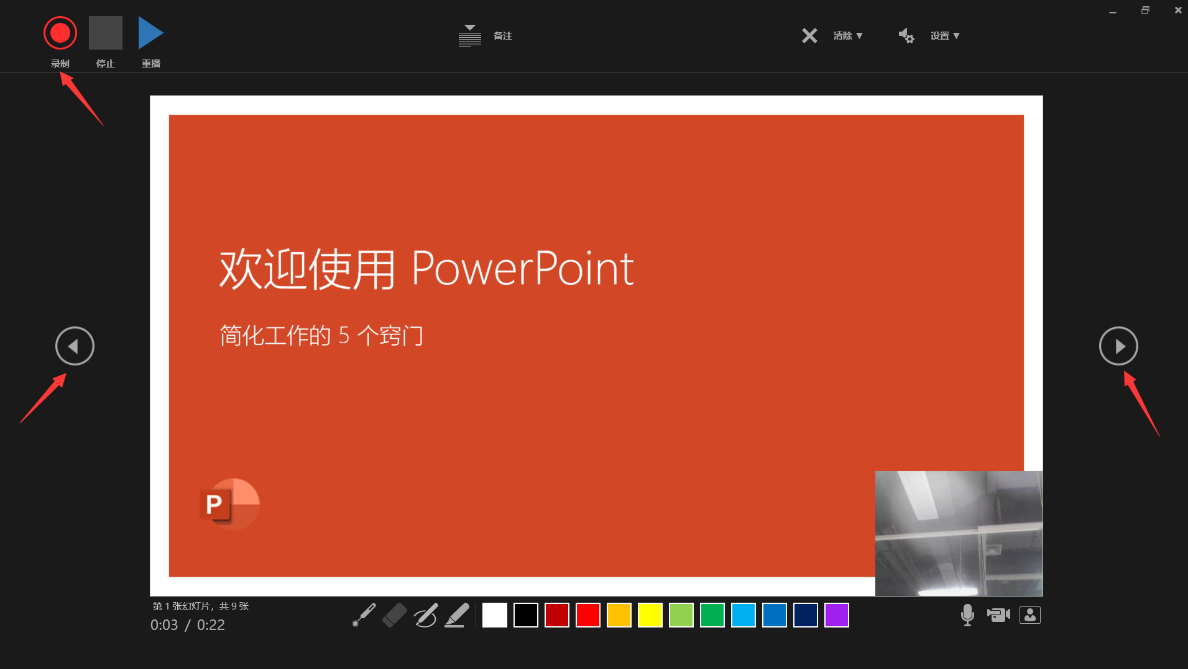Viewport: 1188px width, 669px height.
Task: Replay the recording with the blue play button
Action: [x=151, y=33]
